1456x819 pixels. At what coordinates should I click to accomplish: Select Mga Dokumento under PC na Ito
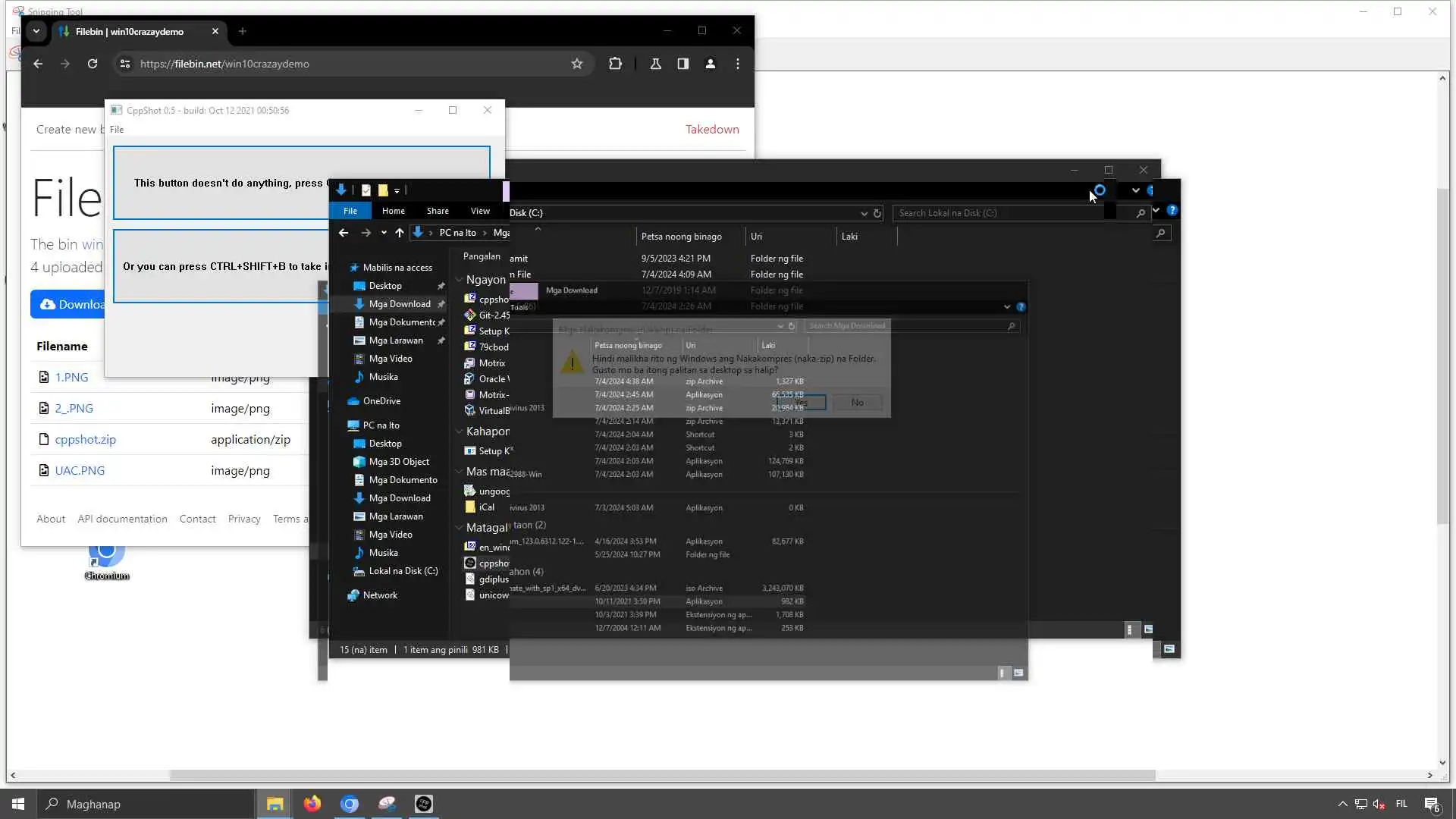click(x=403, y=480)
